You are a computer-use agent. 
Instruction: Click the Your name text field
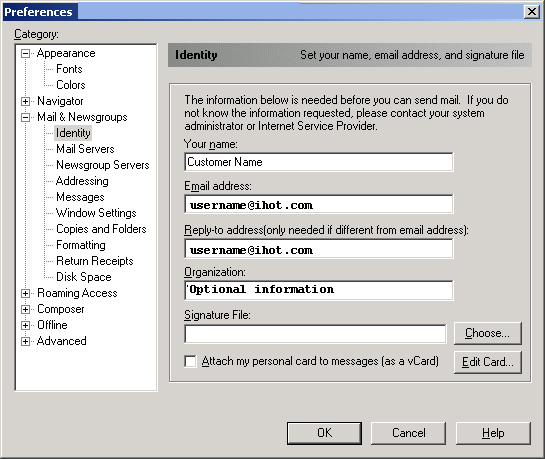coord(319,162)
